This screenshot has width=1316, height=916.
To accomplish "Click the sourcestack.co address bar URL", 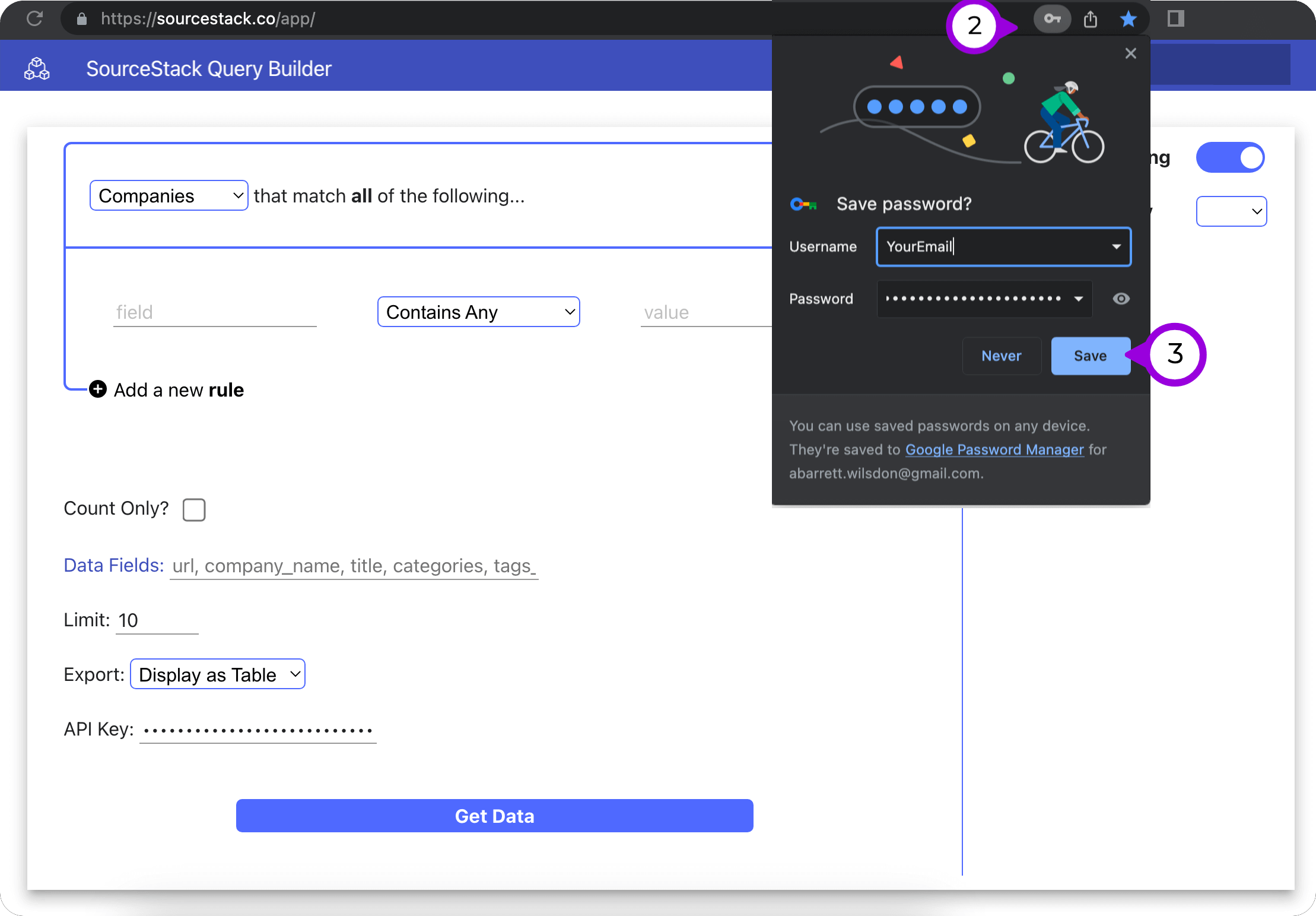I will pyautogui.click(x=208, y=19).
